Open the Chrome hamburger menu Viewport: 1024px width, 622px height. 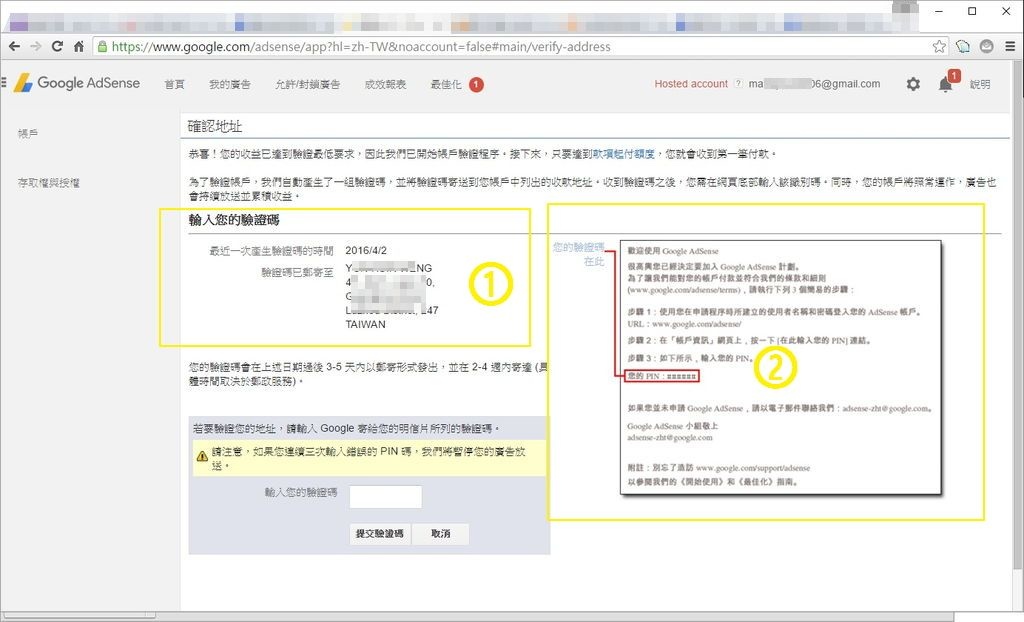point(1010,46)
